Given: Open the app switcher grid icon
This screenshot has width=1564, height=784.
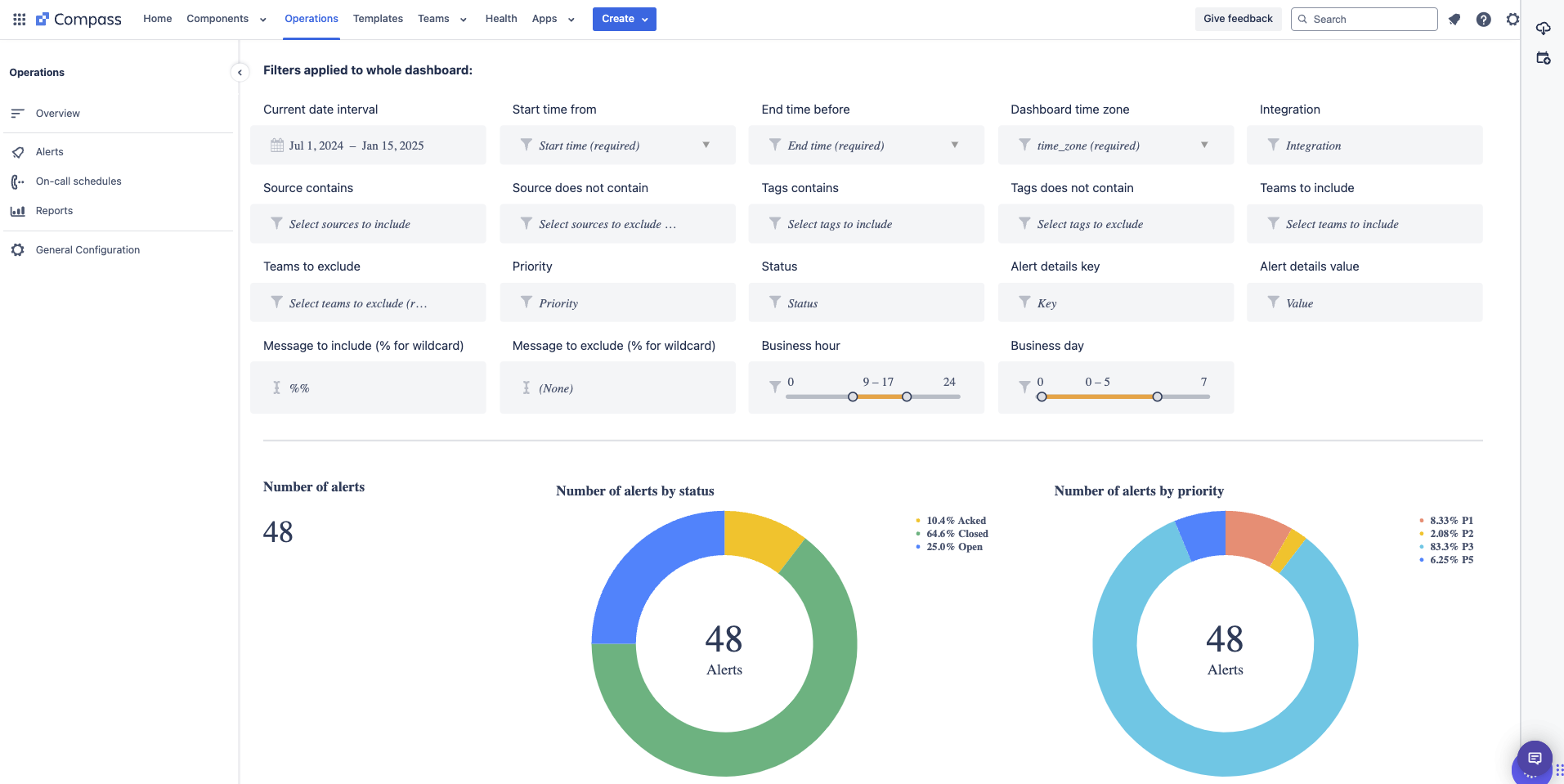Looking at the screenshot, I should click(x=20, y=19).
